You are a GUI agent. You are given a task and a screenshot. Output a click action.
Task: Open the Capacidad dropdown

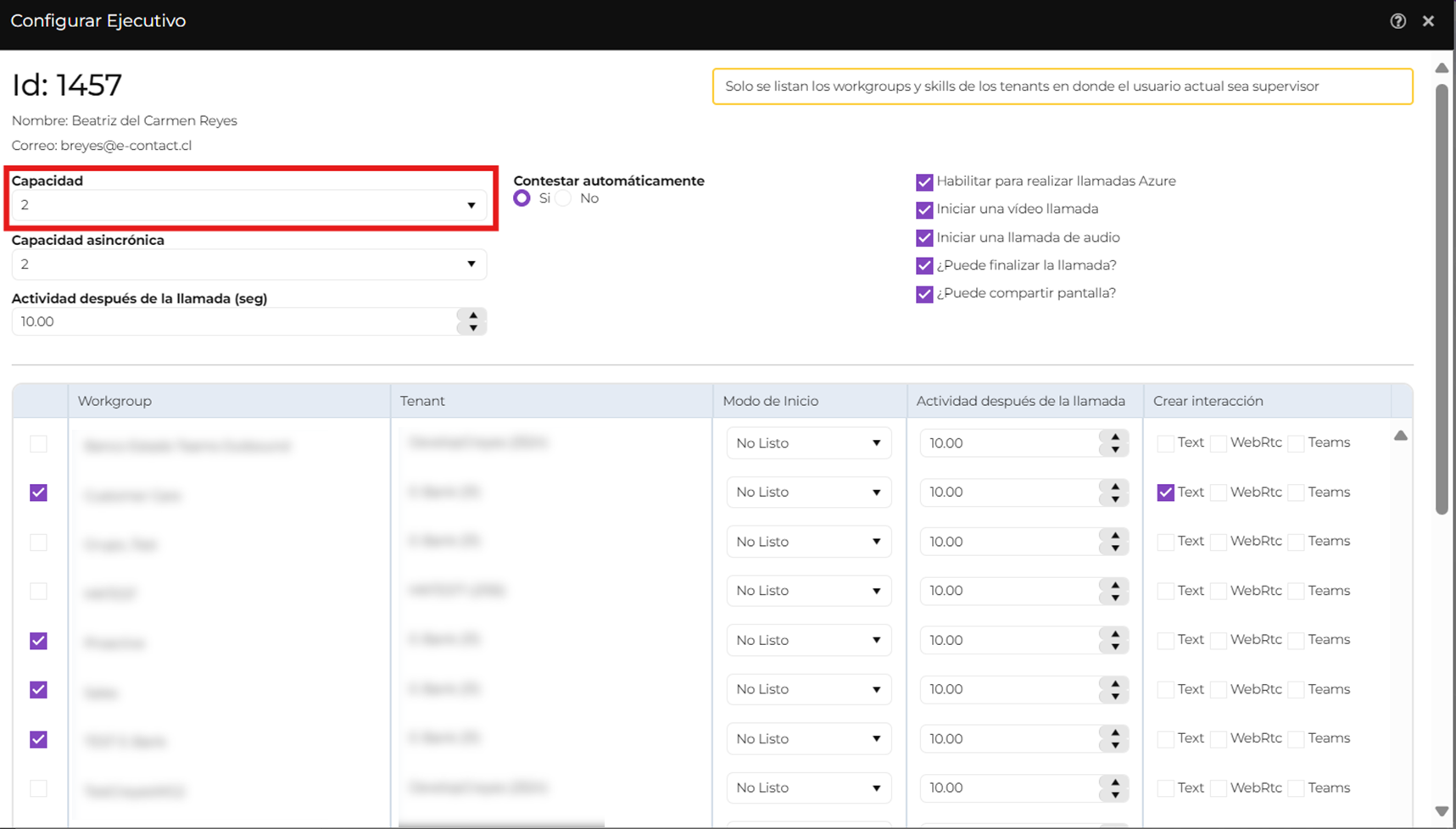[249, 205]
